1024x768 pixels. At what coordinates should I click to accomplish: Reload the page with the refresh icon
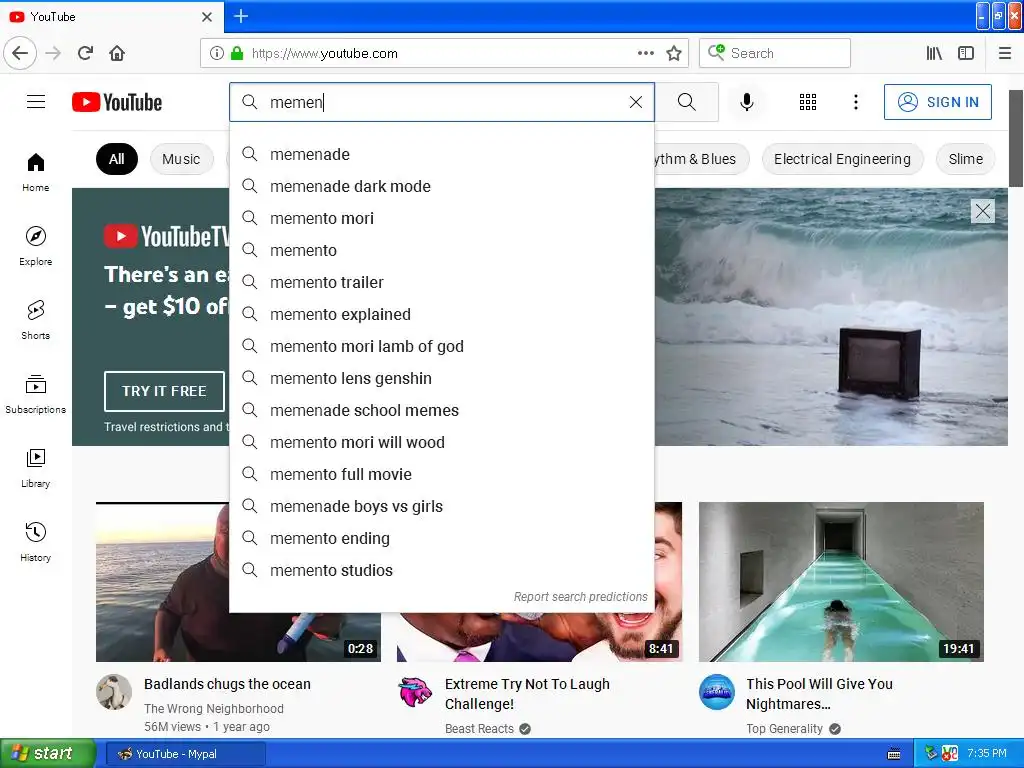click(86, 53)
